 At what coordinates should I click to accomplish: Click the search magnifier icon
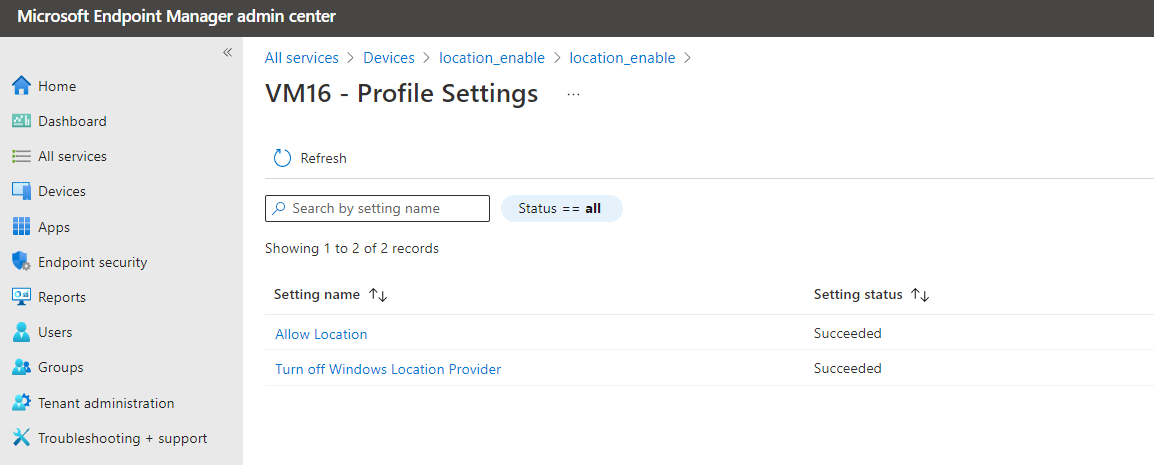[x=278, y=208]
